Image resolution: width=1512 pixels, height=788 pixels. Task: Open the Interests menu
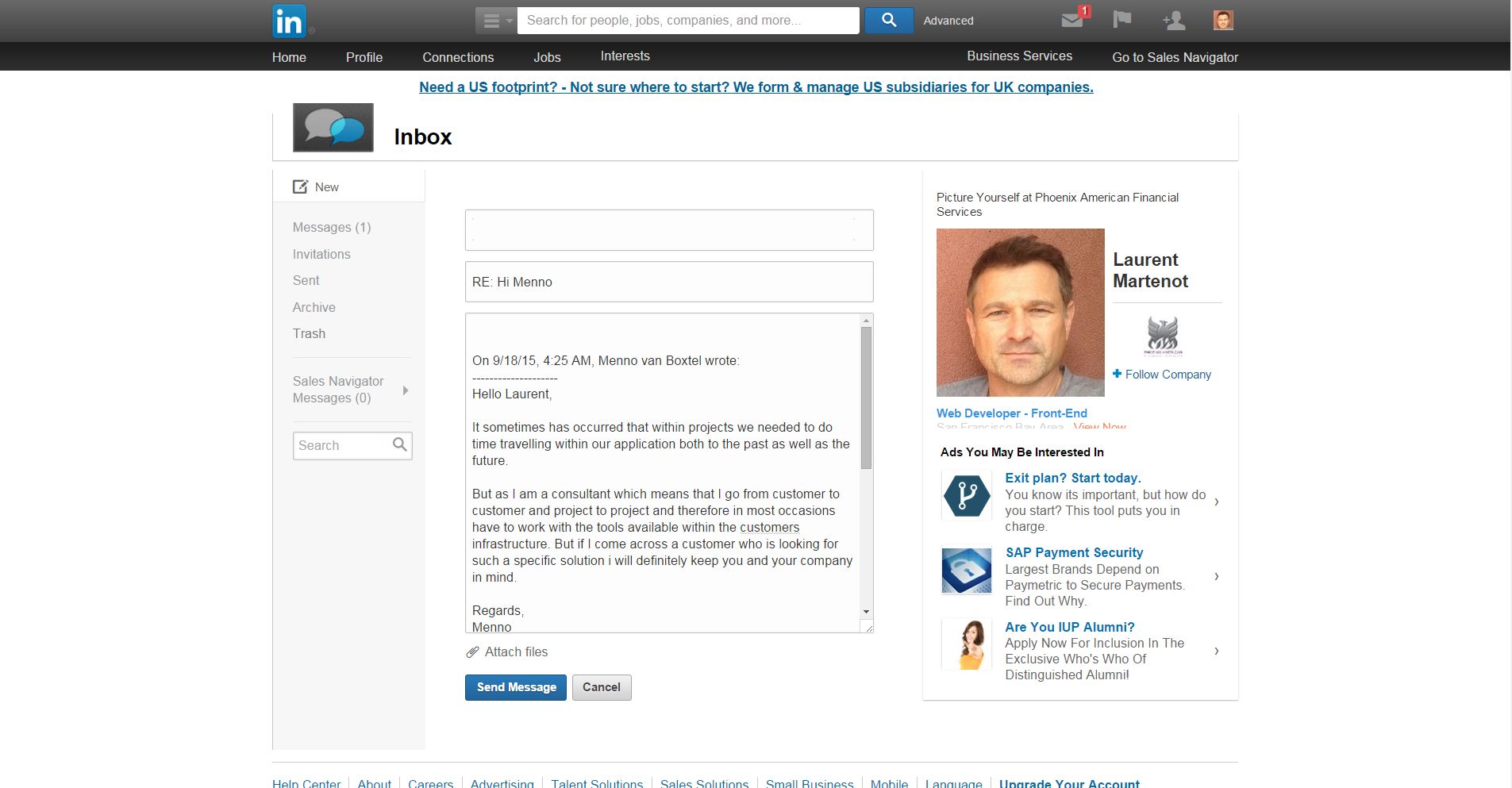(x=625, y=56)
